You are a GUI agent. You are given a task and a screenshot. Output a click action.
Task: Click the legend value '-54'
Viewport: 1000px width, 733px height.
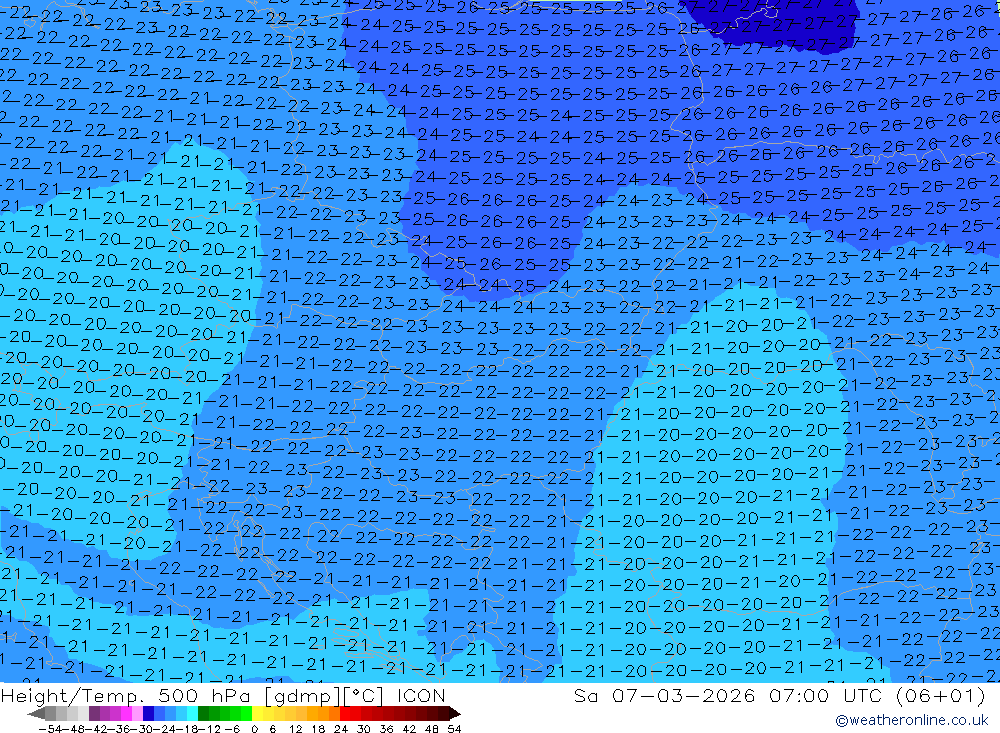50,729
